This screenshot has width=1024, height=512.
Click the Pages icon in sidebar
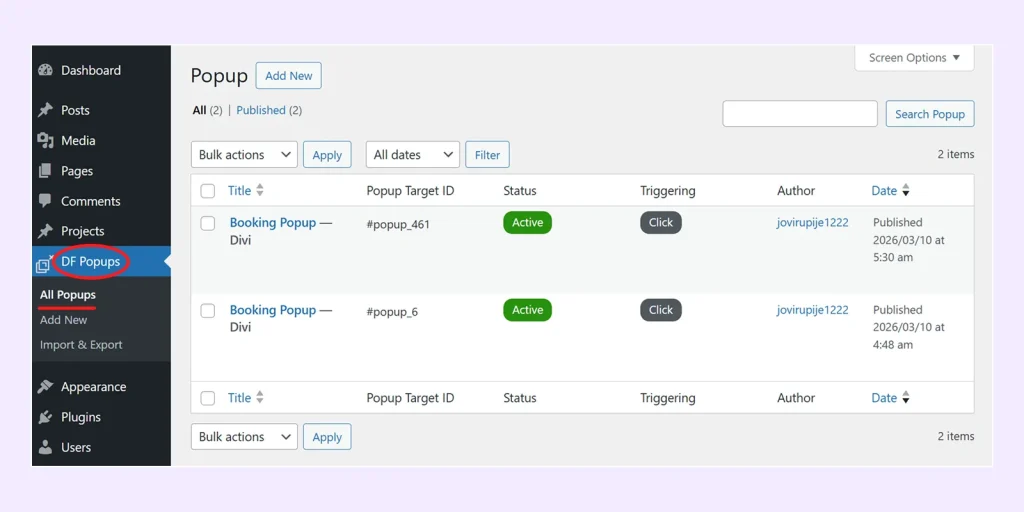click(x=45, y=171)
